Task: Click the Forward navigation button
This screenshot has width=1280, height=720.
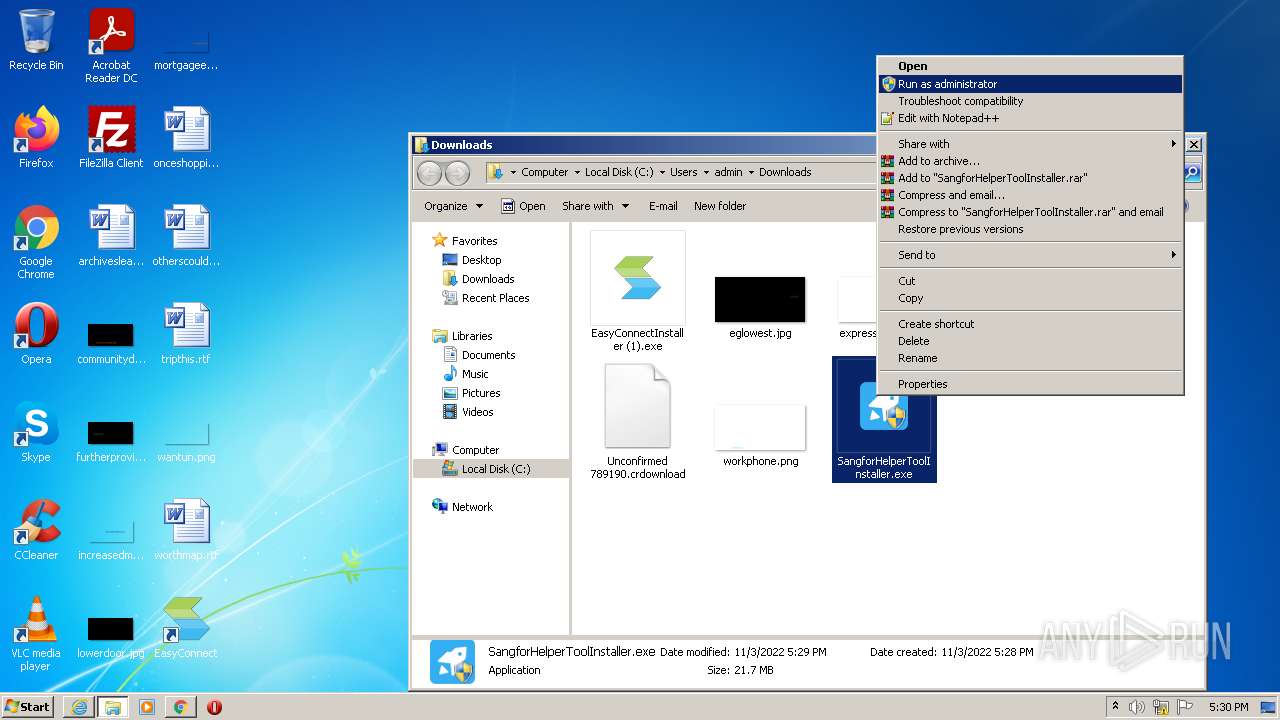Action: click(x=457, y=173)
